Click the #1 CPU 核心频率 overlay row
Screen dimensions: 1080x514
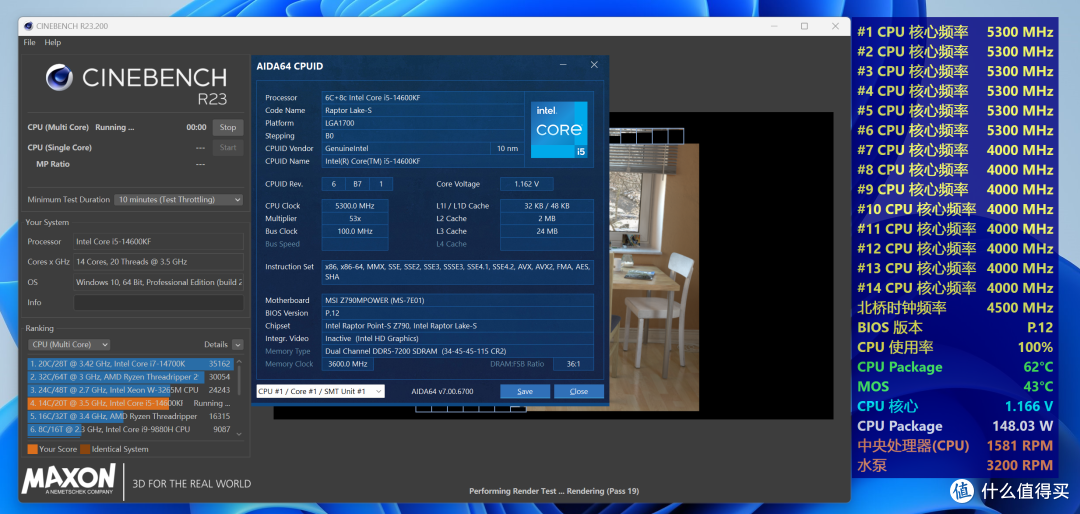tap(955, 32)
